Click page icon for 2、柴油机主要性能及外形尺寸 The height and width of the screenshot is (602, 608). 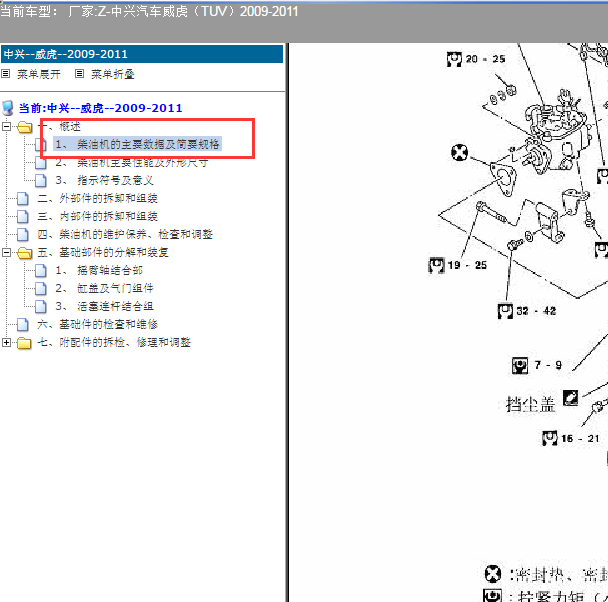tap(41, 163)
